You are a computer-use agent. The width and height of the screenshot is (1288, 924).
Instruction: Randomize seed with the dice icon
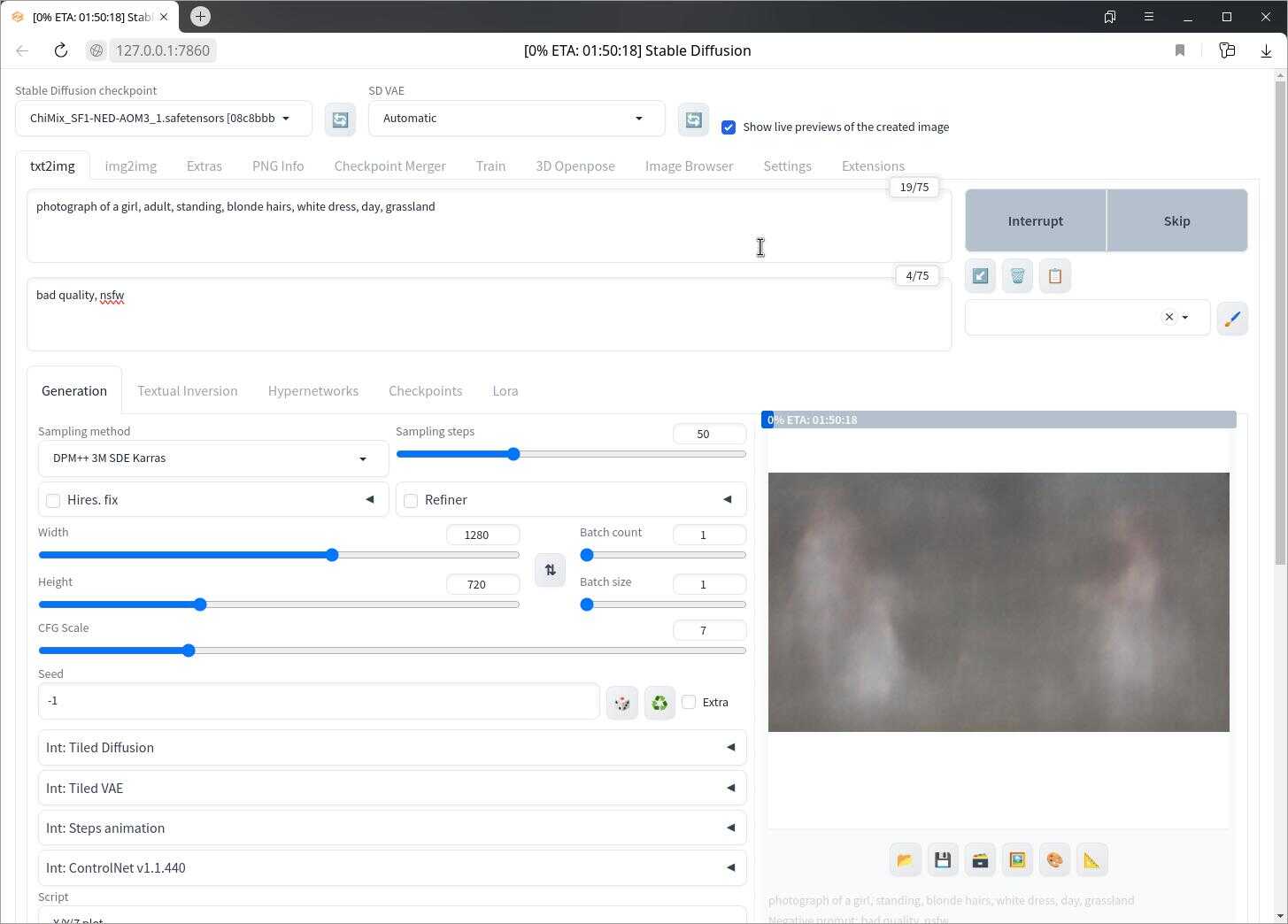pos(622,703)
